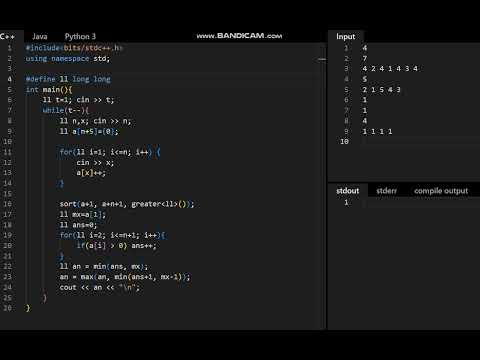This screenshot has height=360, width=480.
Task: Open the stdout output tab
Action: pyautogui.click(x=348, y=191)
